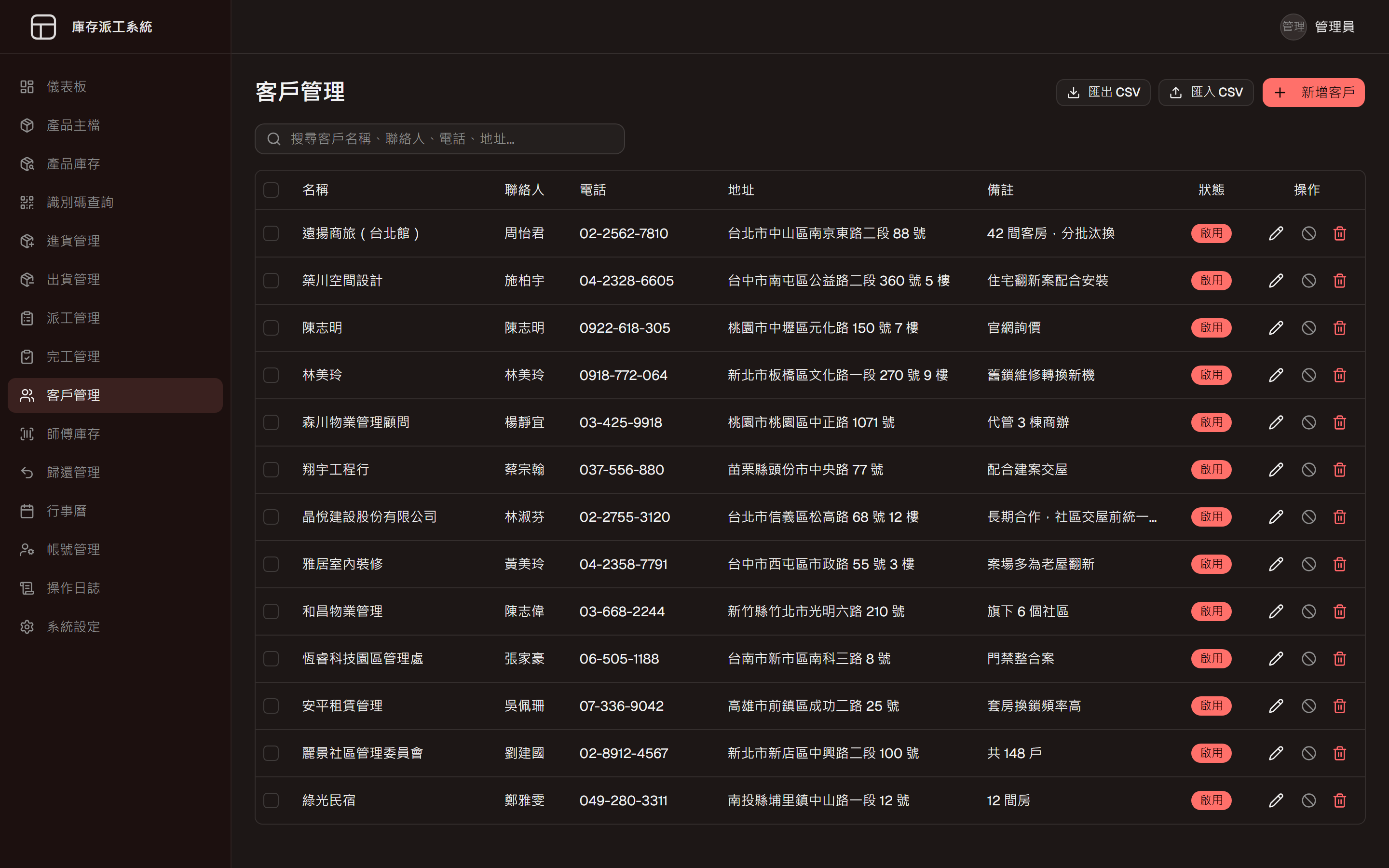Select the 綠光民宿 checkbox

click(x=271, y=801)
